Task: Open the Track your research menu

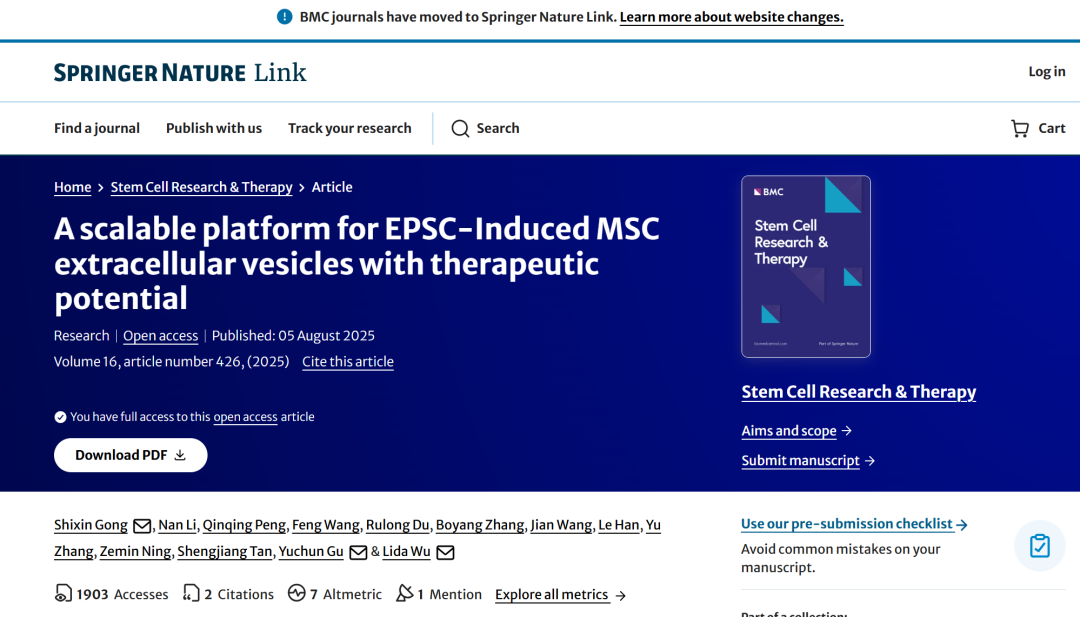Action: (x=350, y=128)
